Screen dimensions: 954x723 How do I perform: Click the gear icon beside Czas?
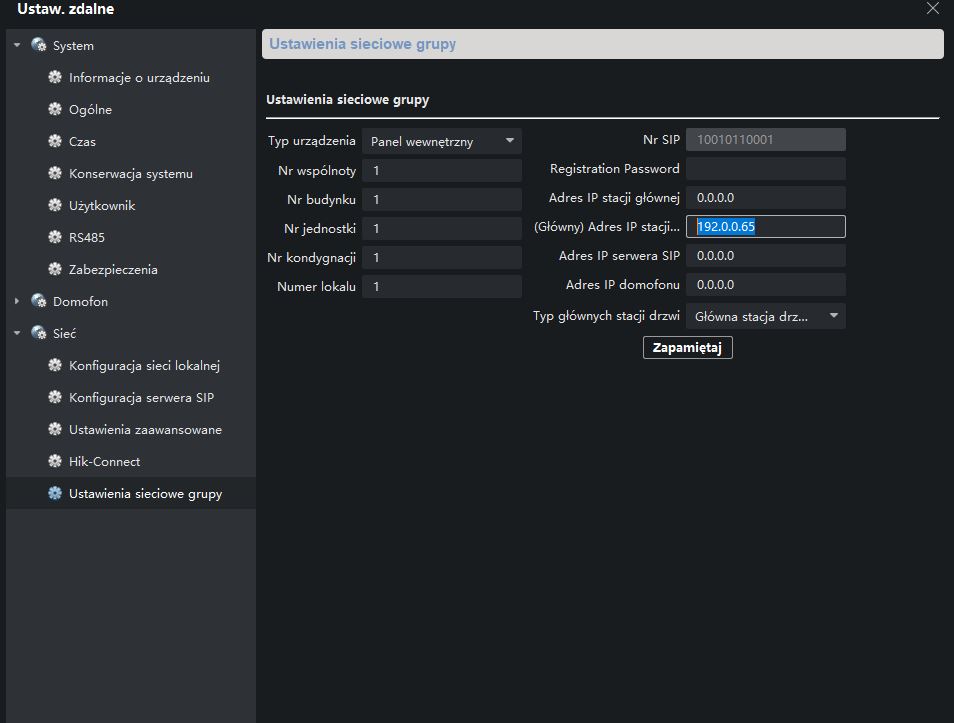(x=55, y=142)
